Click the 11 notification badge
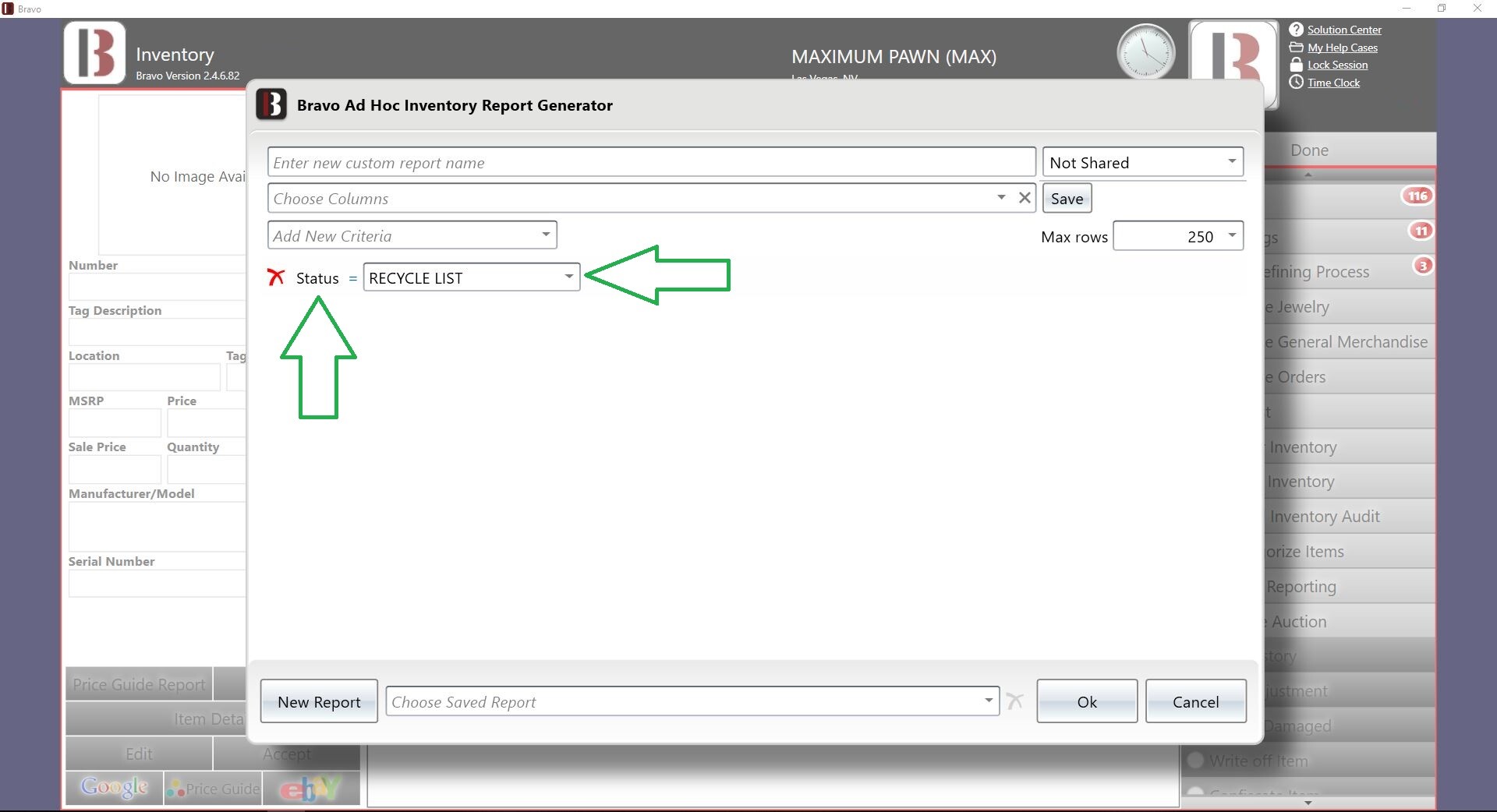Screen dimensions: 1497x812 (1421, 231)
